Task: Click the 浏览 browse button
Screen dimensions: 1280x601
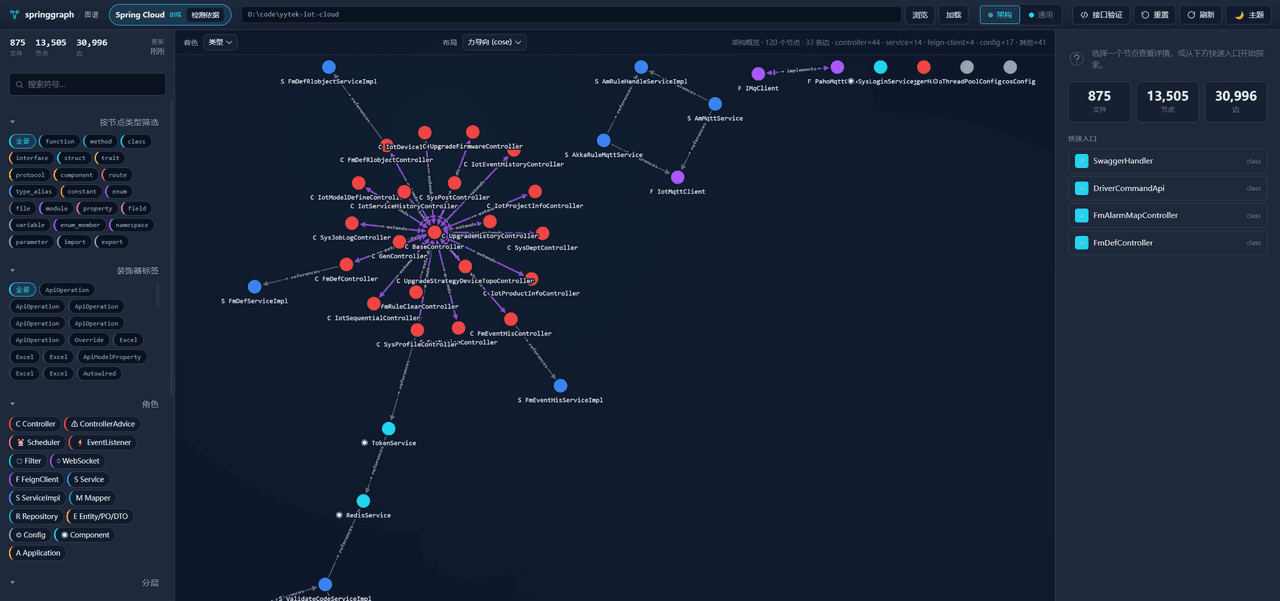Action: [x=920, y=15]
